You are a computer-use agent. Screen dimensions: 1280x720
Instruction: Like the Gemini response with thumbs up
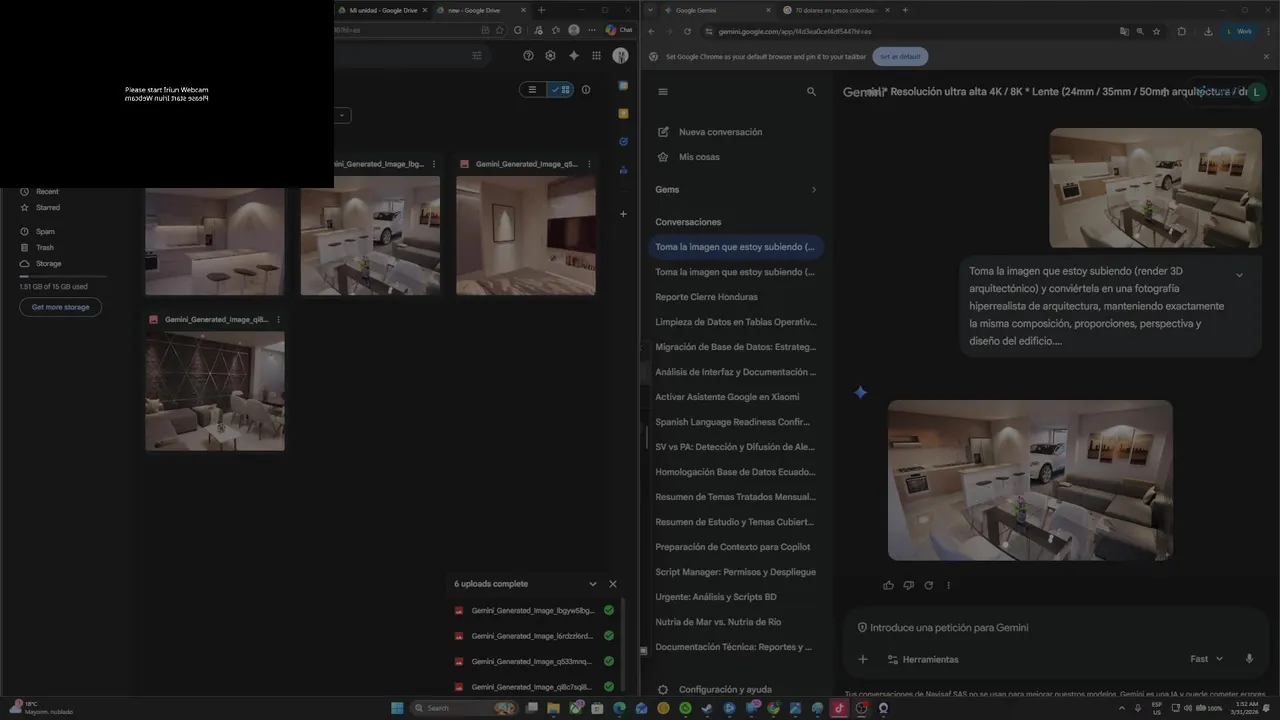(x=888, y=585)
